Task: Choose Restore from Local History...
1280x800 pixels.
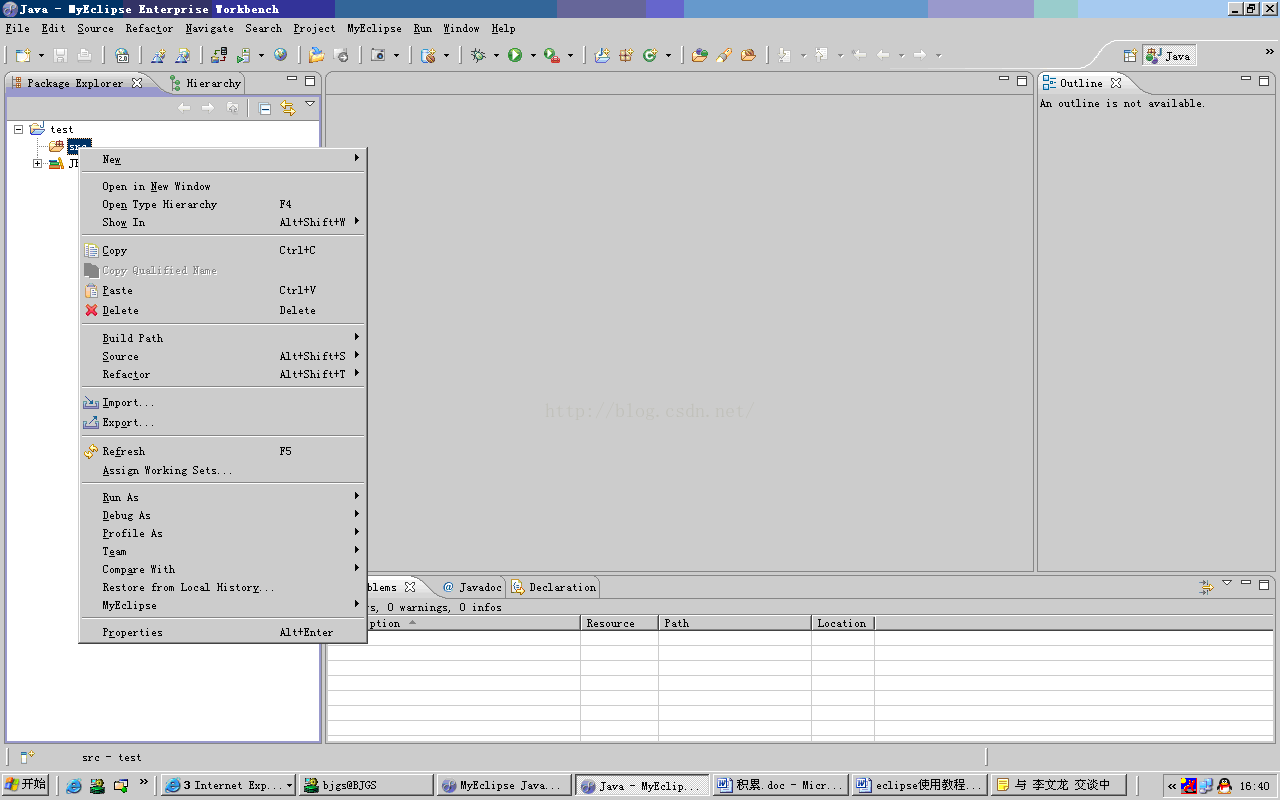Action: click(223, 587)
